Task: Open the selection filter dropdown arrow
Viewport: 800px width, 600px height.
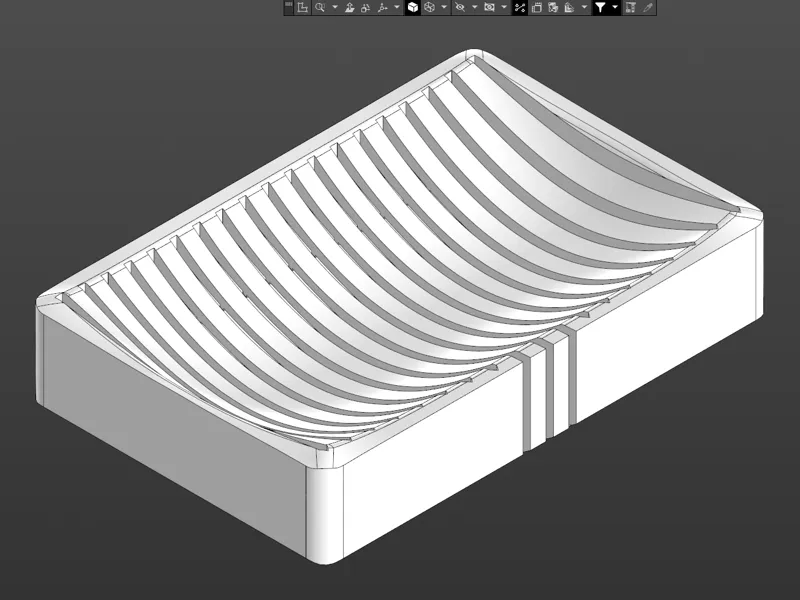Action: [615, 7]
